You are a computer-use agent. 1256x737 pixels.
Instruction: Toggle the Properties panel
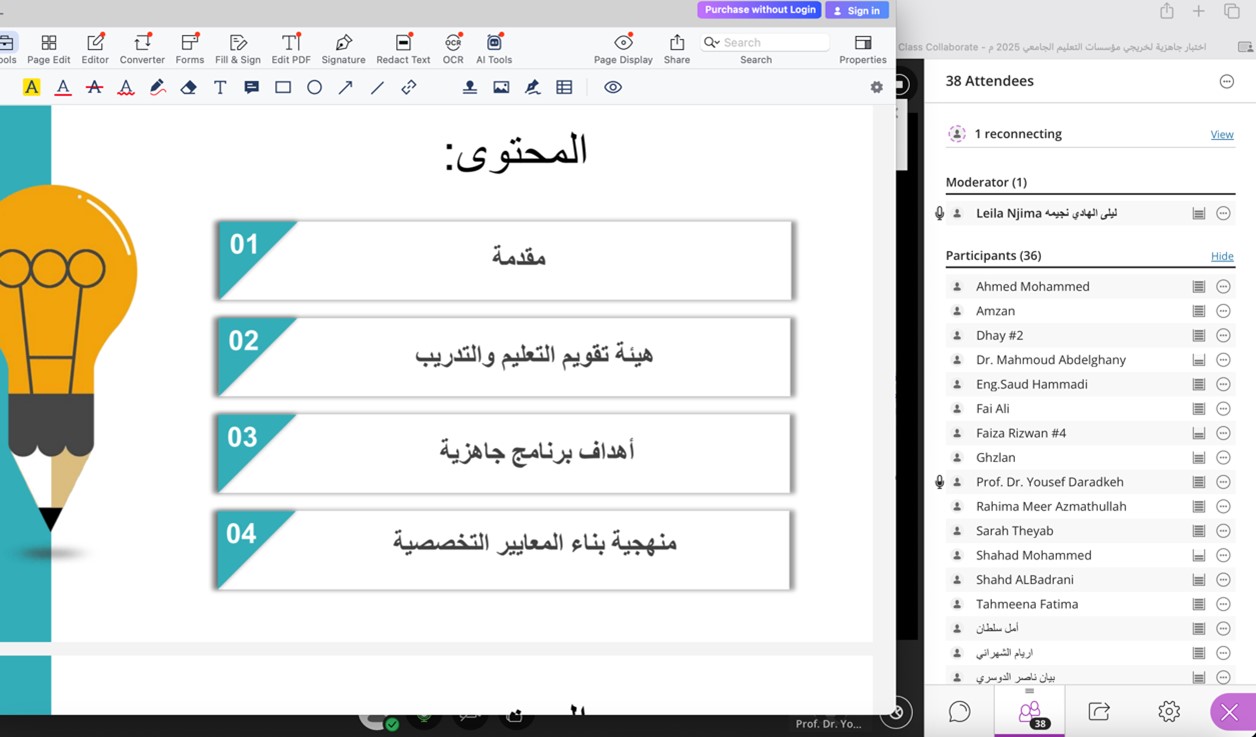pos(863,47)
